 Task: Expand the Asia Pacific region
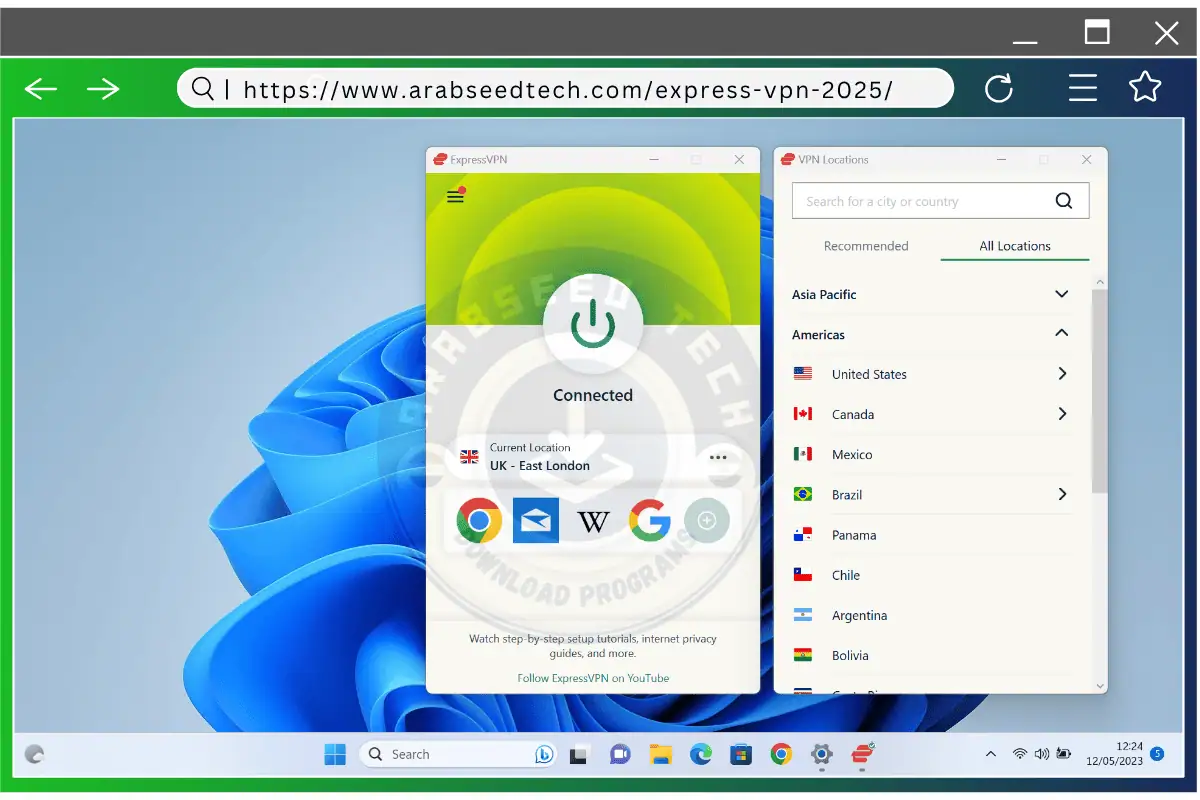point(1062,294)
